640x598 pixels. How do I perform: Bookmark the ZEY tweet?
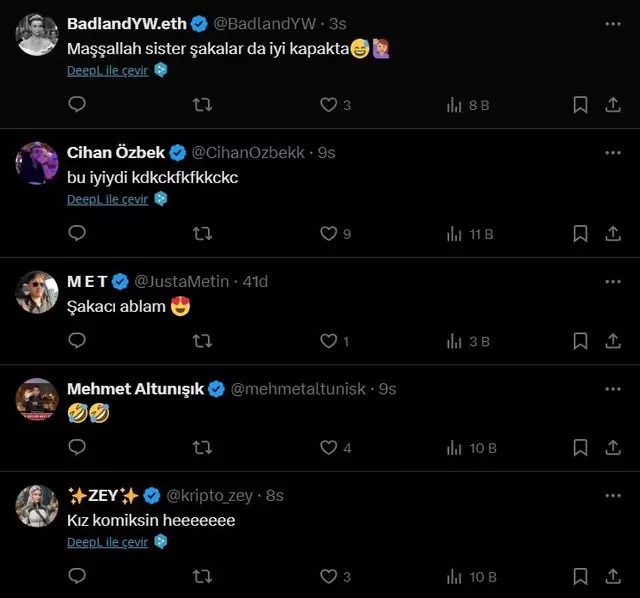pyautogui.click(x=580, y=576)
